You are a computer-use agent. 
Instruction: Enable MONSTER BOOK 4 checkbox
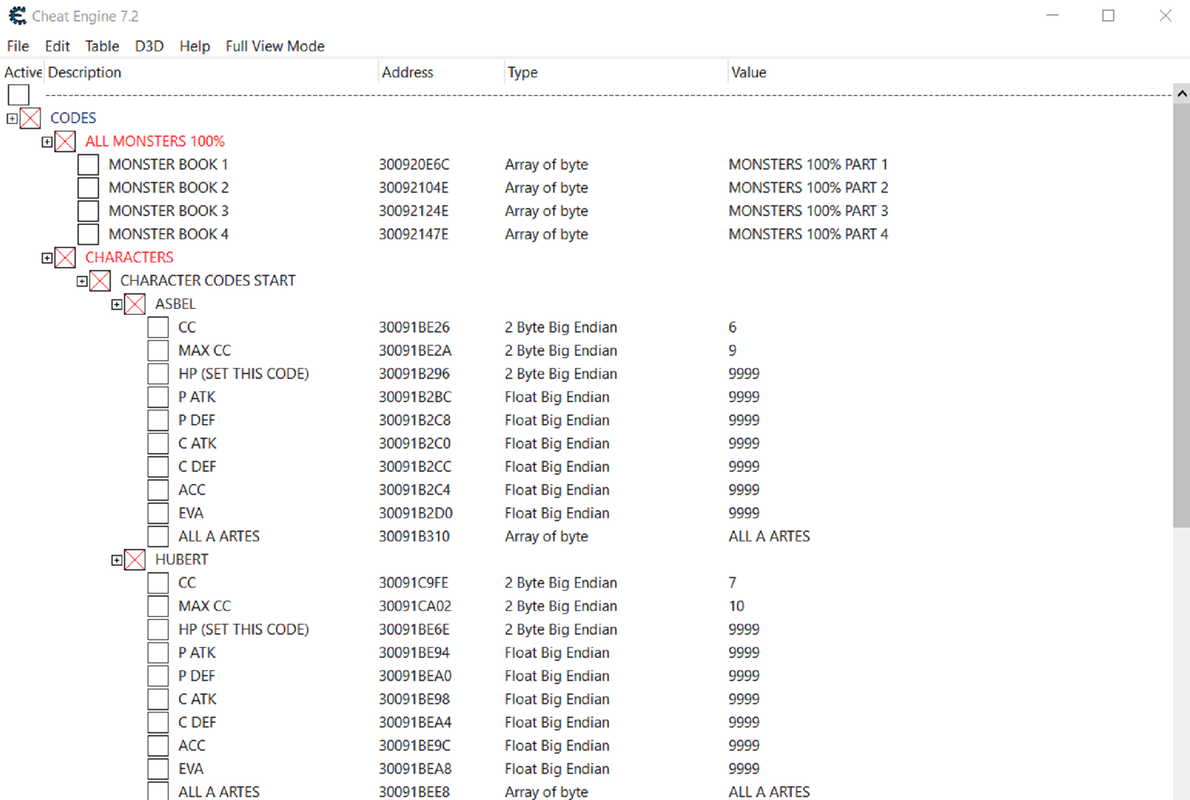click(x=88, y=234)
